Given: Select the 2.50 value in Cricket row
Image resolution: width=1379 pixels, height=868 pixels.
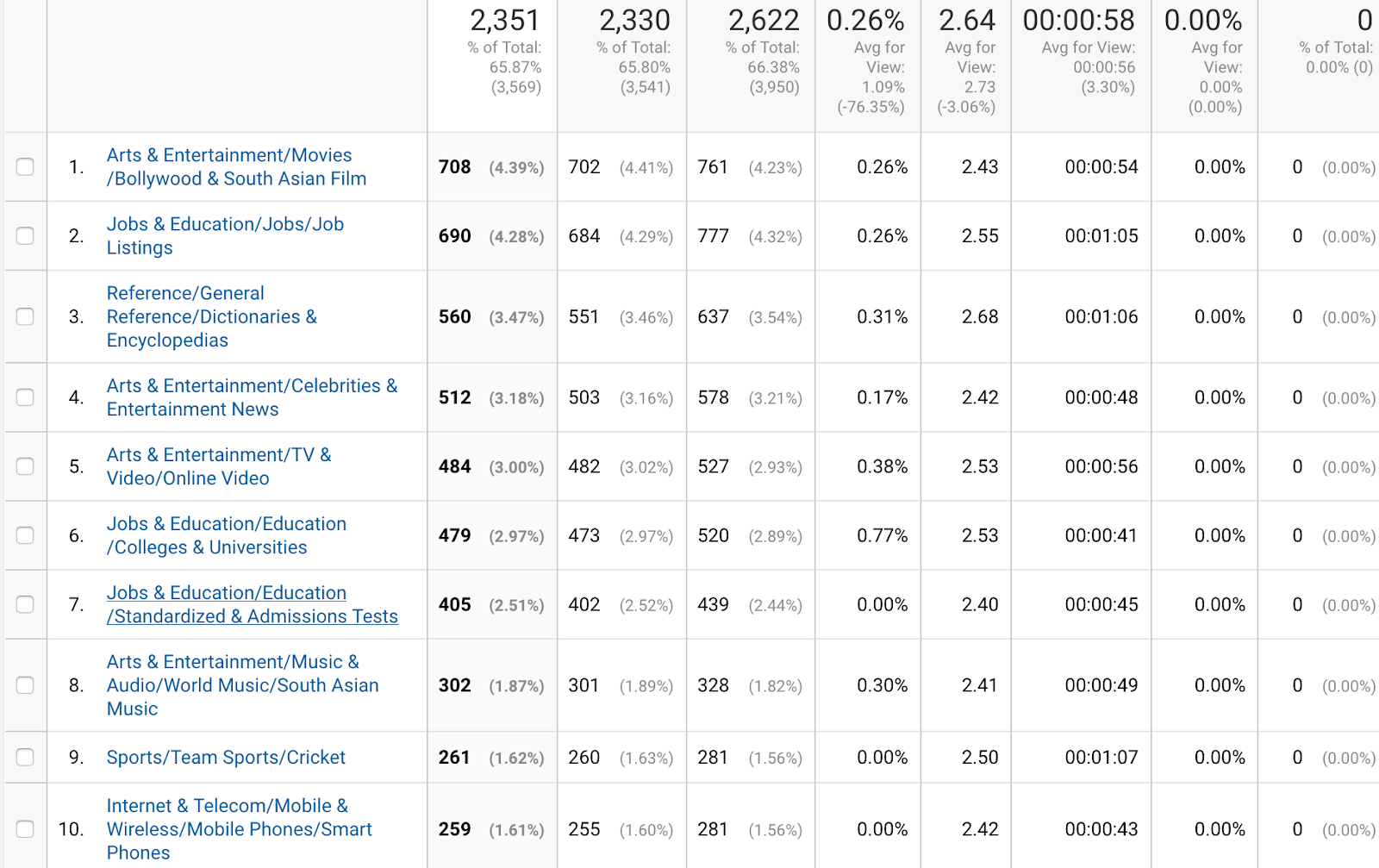Looking at the screenshot, I should pyautogui.click(x=980, y=757).
